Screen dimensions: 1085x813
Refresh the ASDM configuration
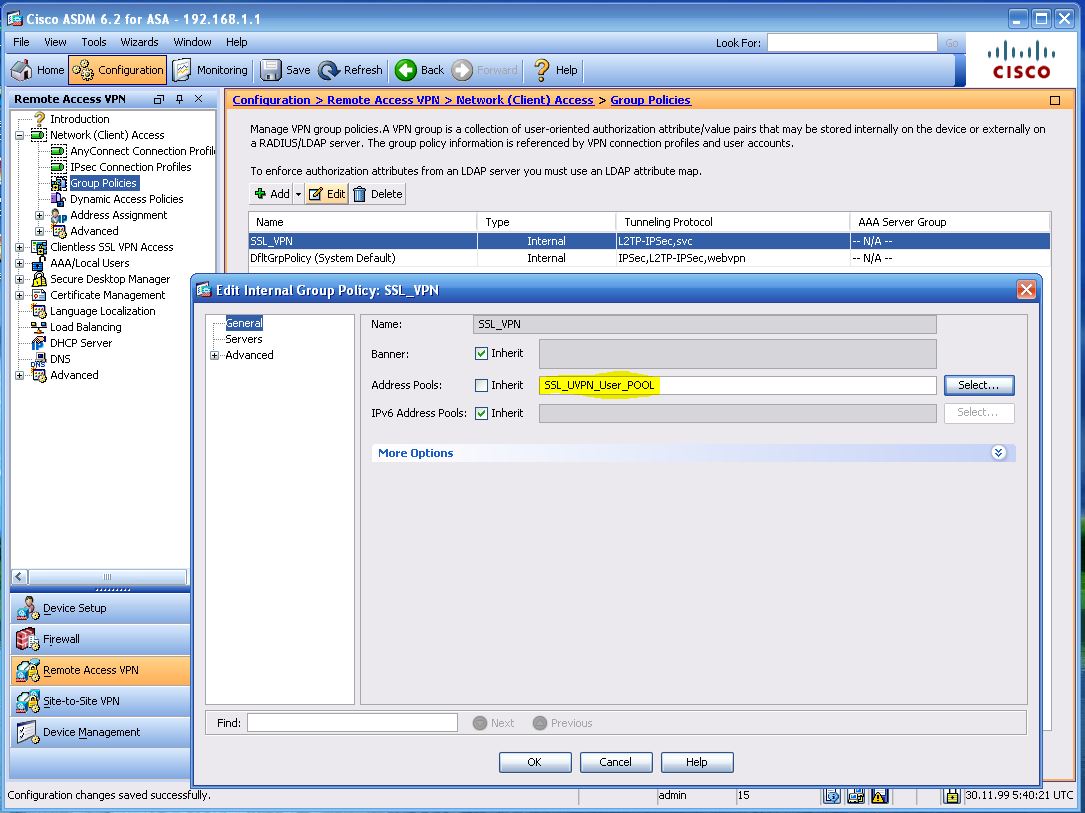350,70
